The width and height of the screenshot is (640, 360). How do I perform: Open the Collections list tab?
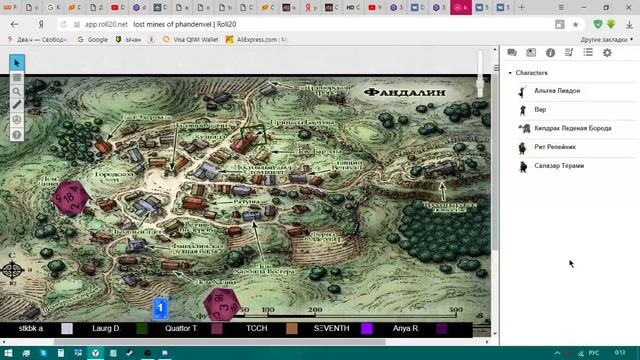tap(588, 53)
